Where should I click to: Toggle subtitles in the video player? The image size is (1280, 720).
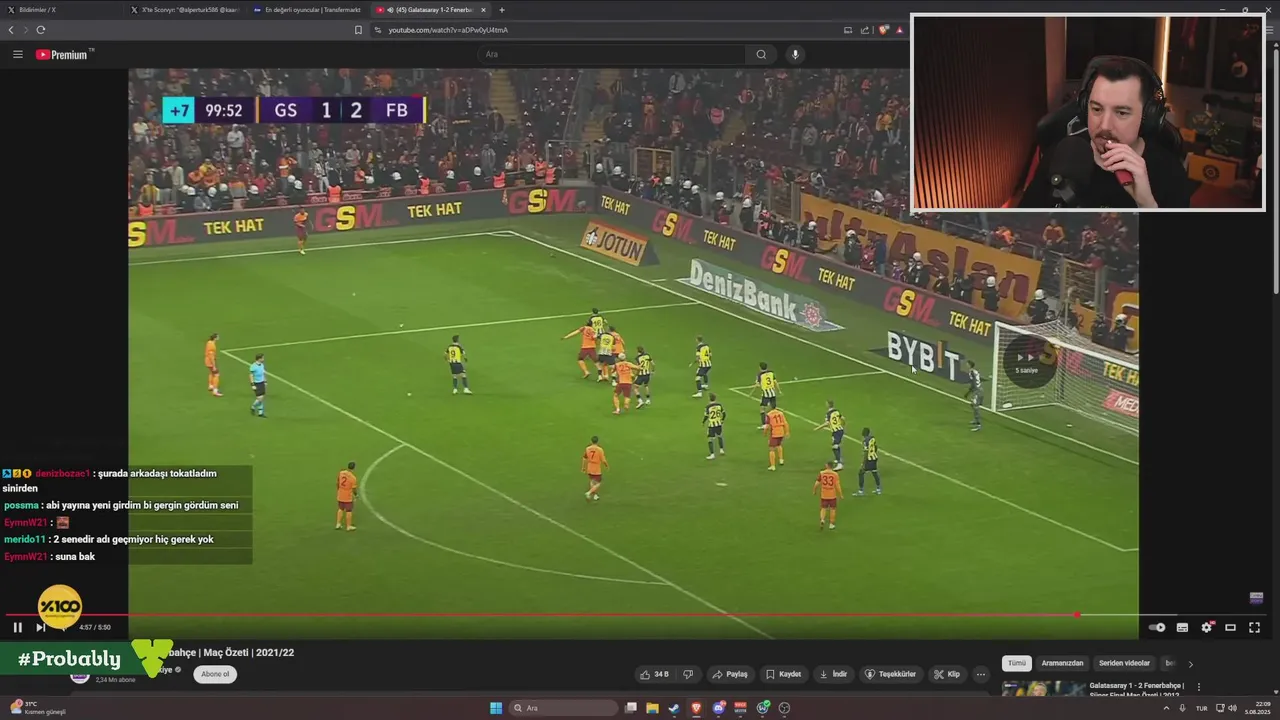pos(1182,627)
